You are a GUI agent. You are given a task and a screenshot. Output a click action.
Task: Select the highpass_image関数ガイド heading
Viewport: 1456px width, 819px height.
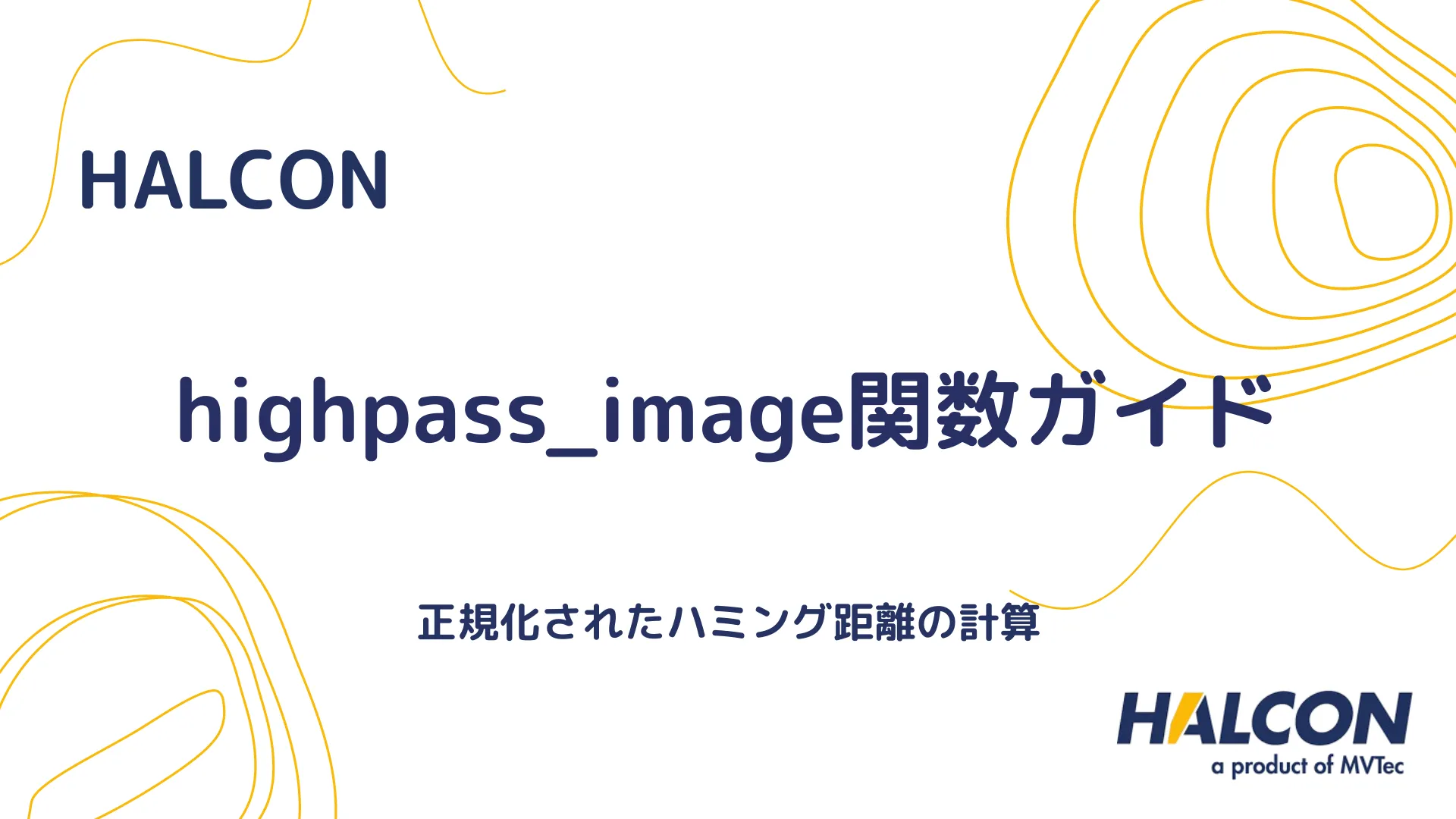pos(727,419)
